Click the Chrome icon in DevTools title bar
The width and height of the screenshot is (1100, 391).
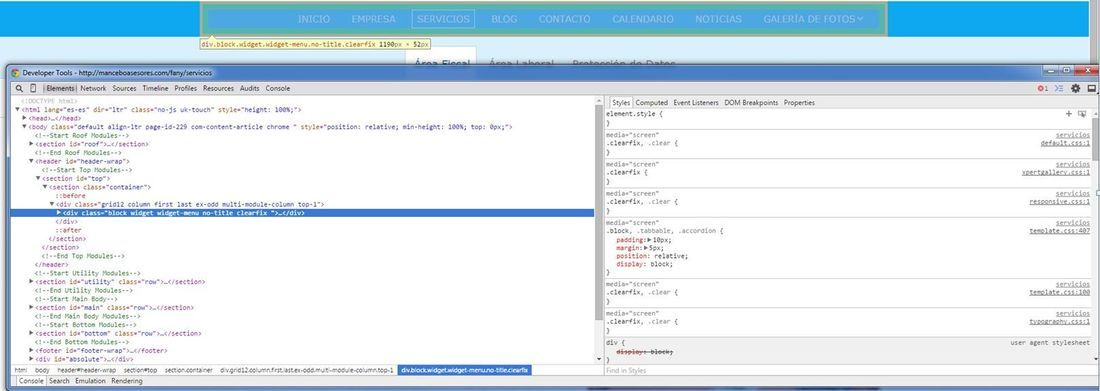point(15,72)
